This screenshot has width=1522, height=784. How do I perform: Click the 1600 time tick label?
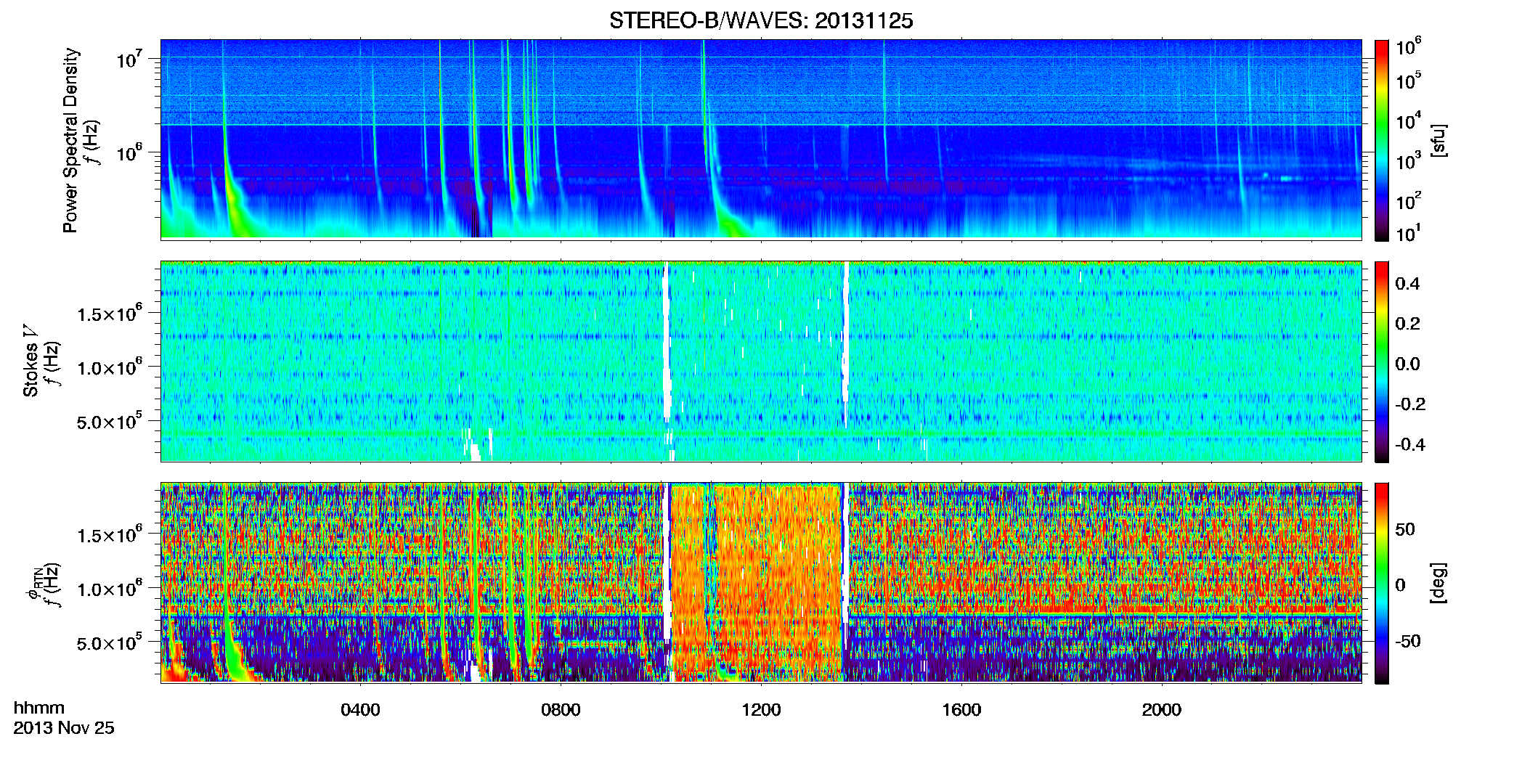[x=961, y=709]
